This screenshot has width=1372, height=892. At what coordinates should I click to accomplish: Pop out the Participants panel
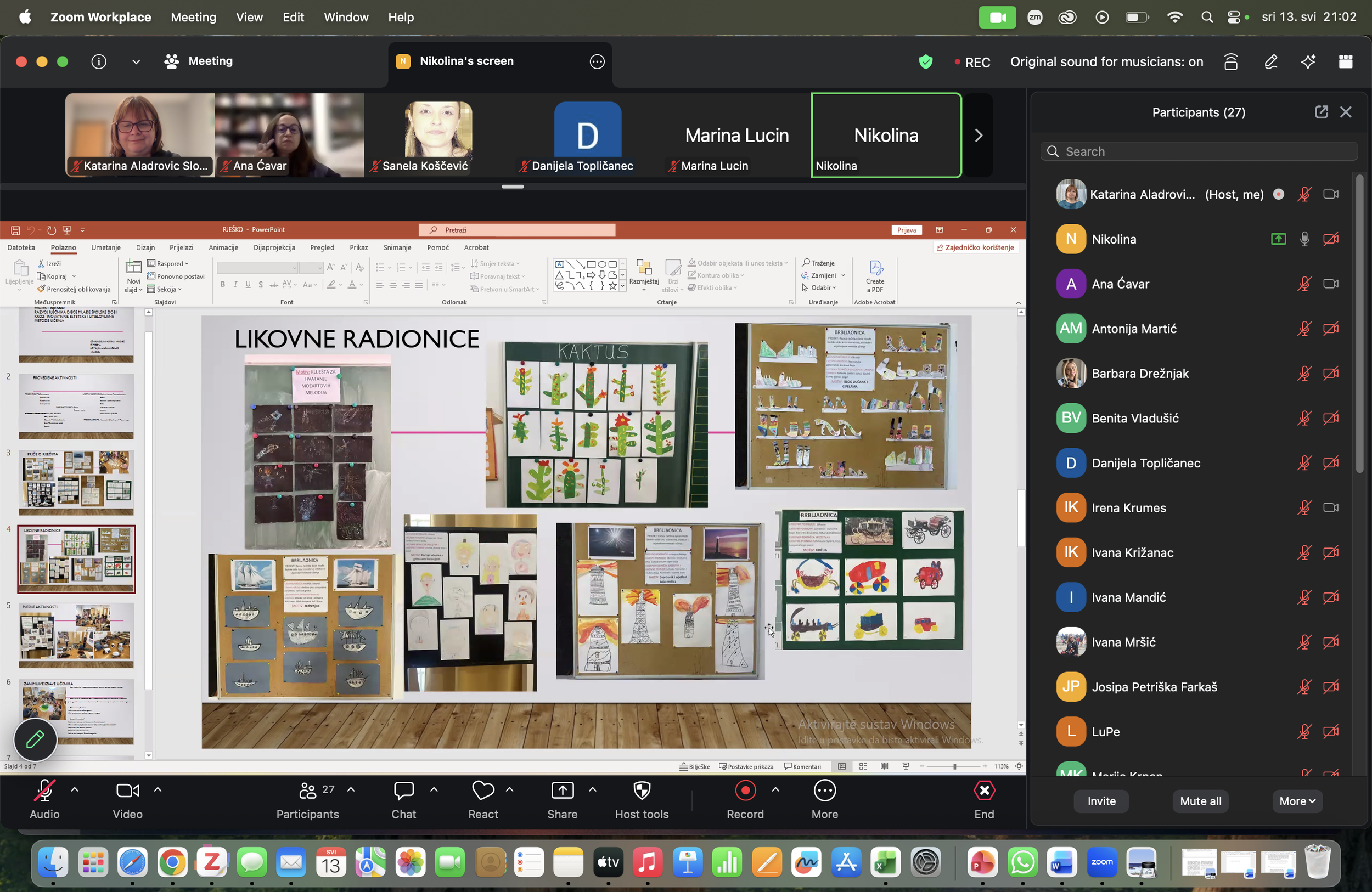[x=1321, y=112]
